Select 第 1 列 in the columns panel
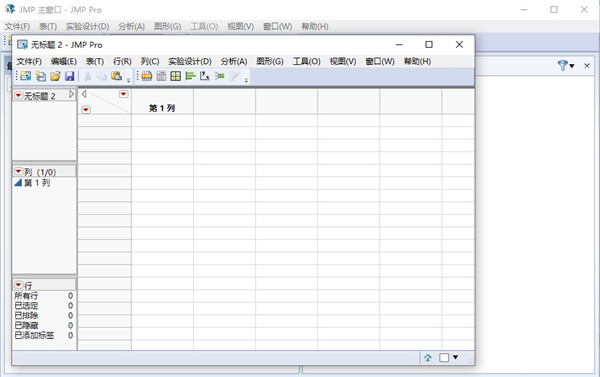Image resolution: width=600 pixels, height=377 pixels. pos(37,183)
